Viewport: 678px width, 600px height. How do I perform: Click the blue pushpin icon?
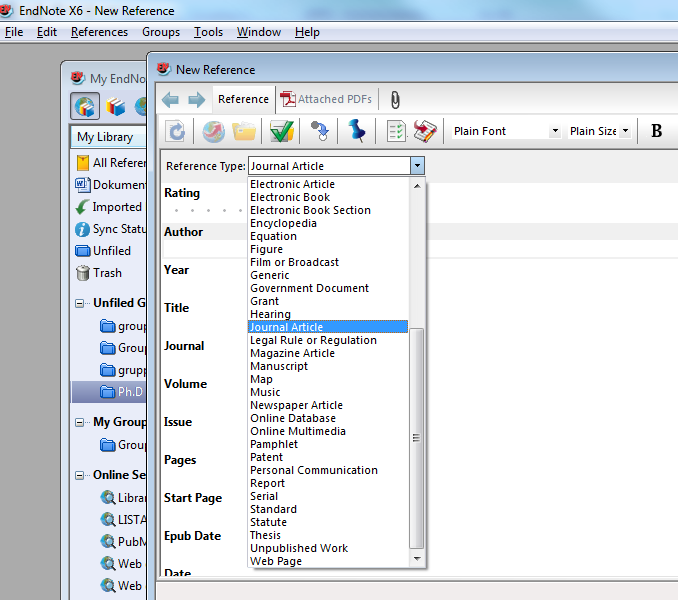pyautogui.click(x=357, y=131)
